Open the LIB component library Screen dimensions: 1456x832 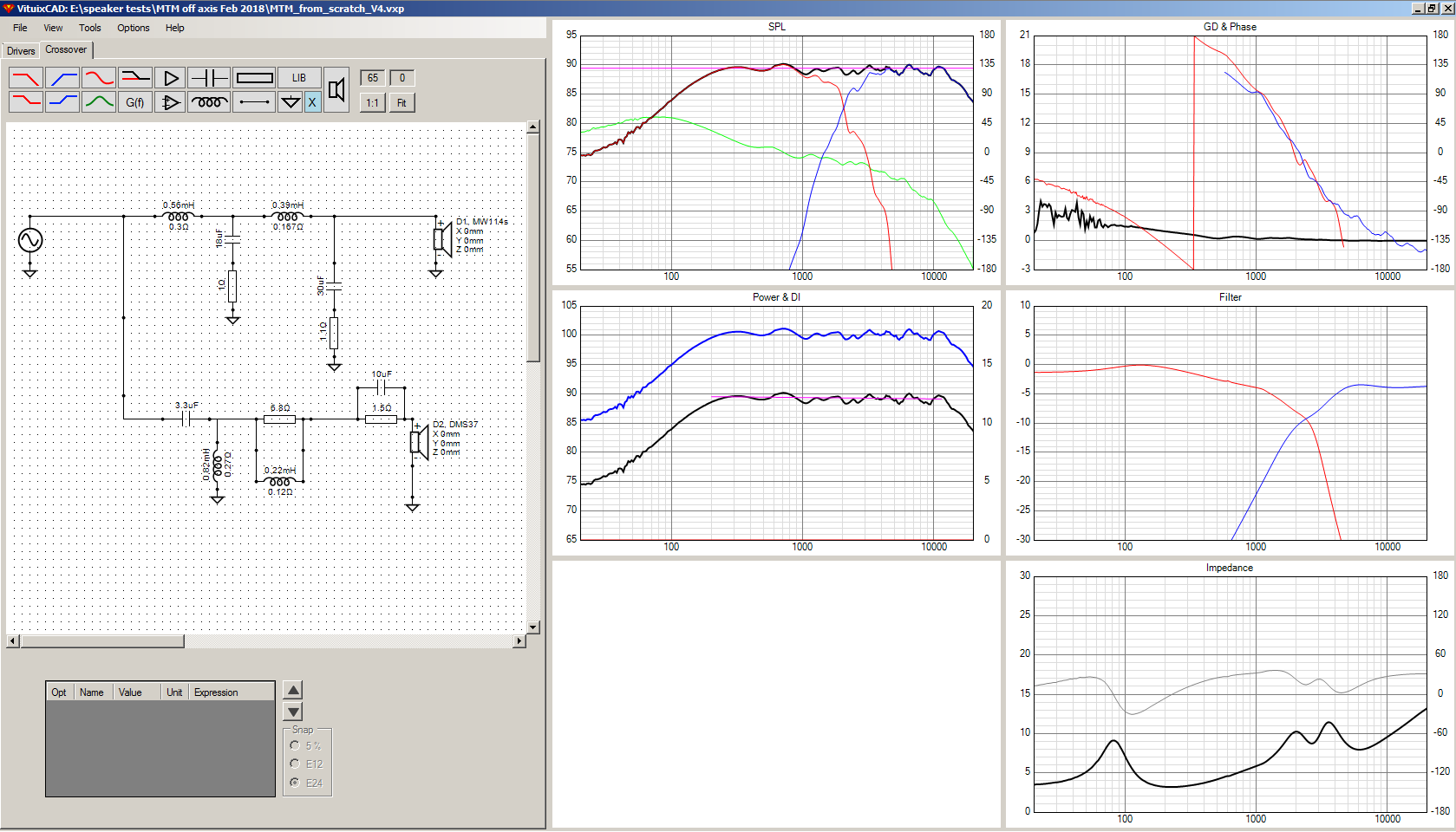299,78
